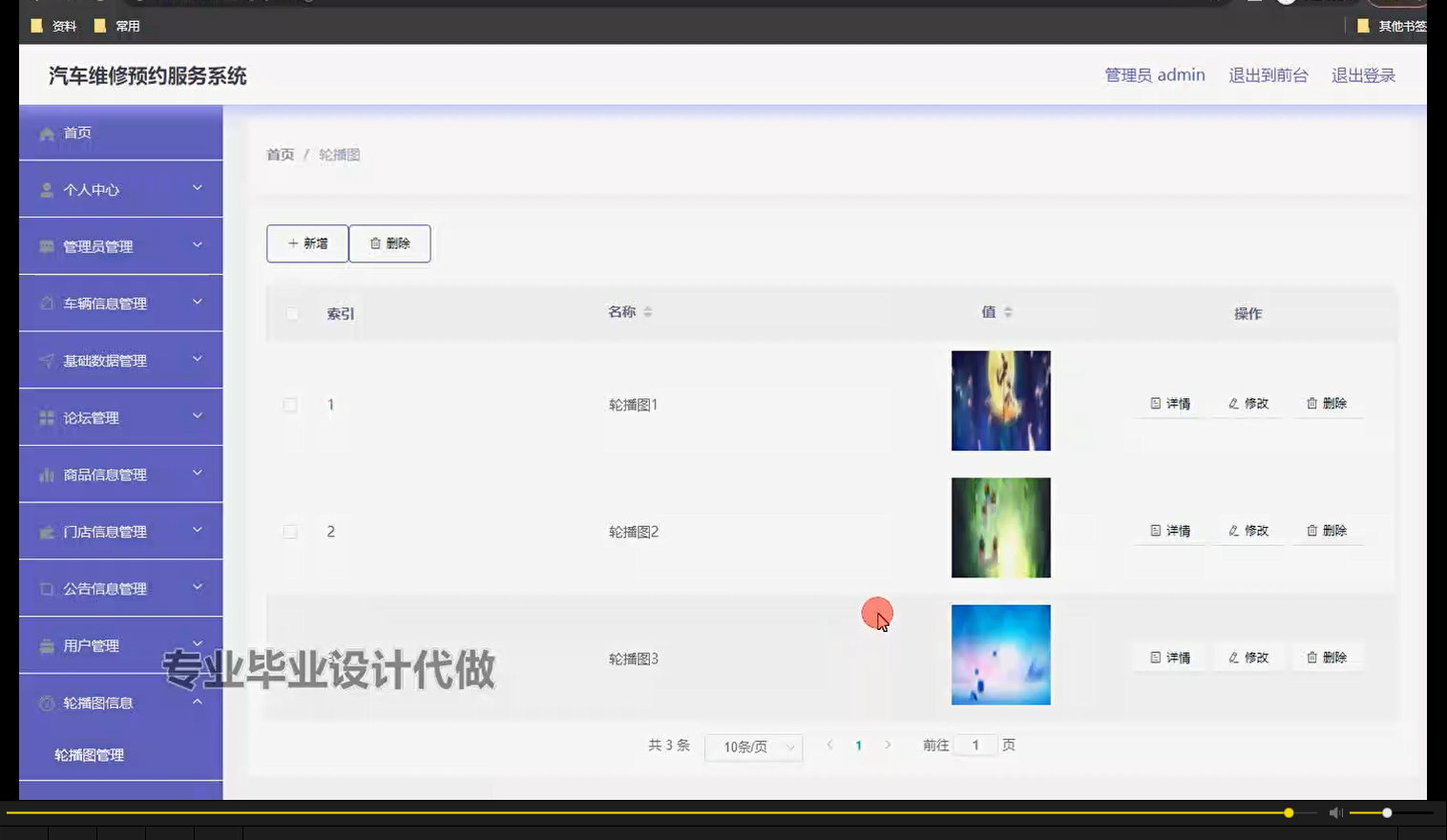Click the volume slider knob
Screen dimensions: 1447x840
(x=1387, y=813)
